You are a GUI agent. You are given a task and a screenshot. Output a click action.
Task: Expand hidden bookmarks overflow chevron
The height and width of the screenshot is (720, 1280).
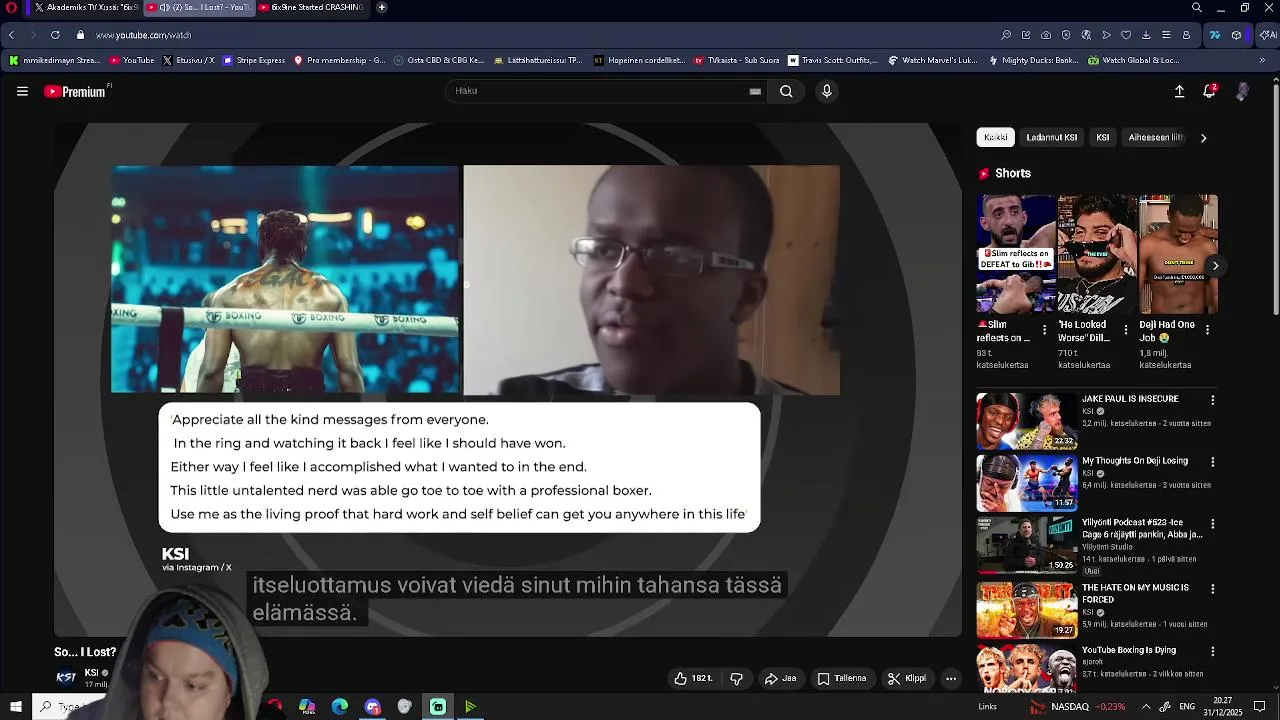click(1262, 60)
